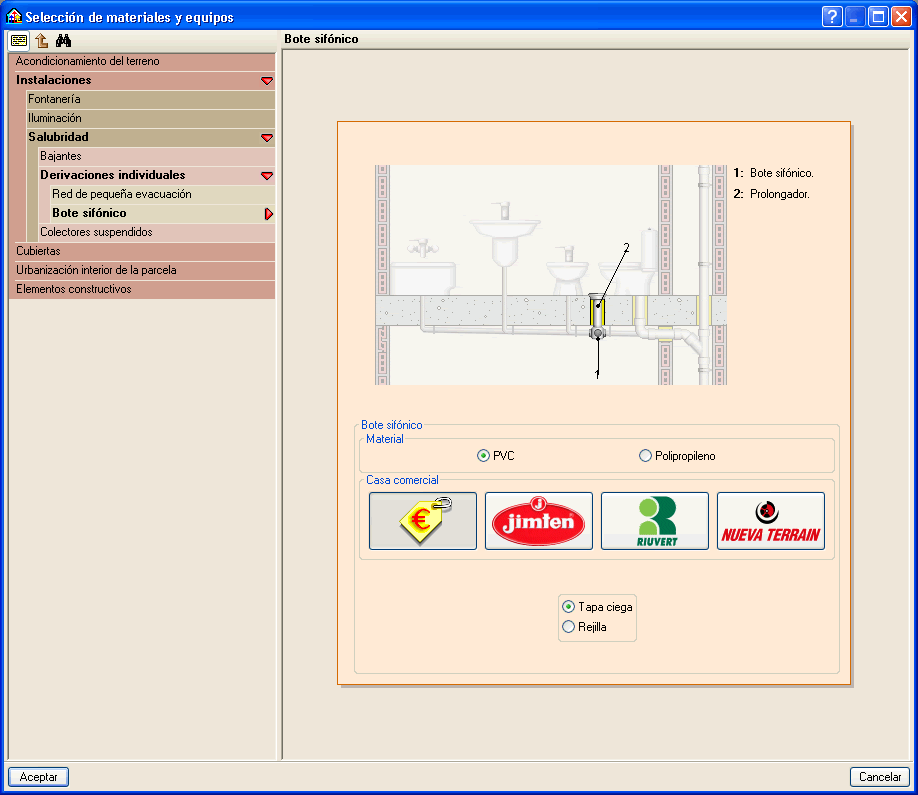
Task: Click the help question mark icon
Action: (x=832, y=16)
